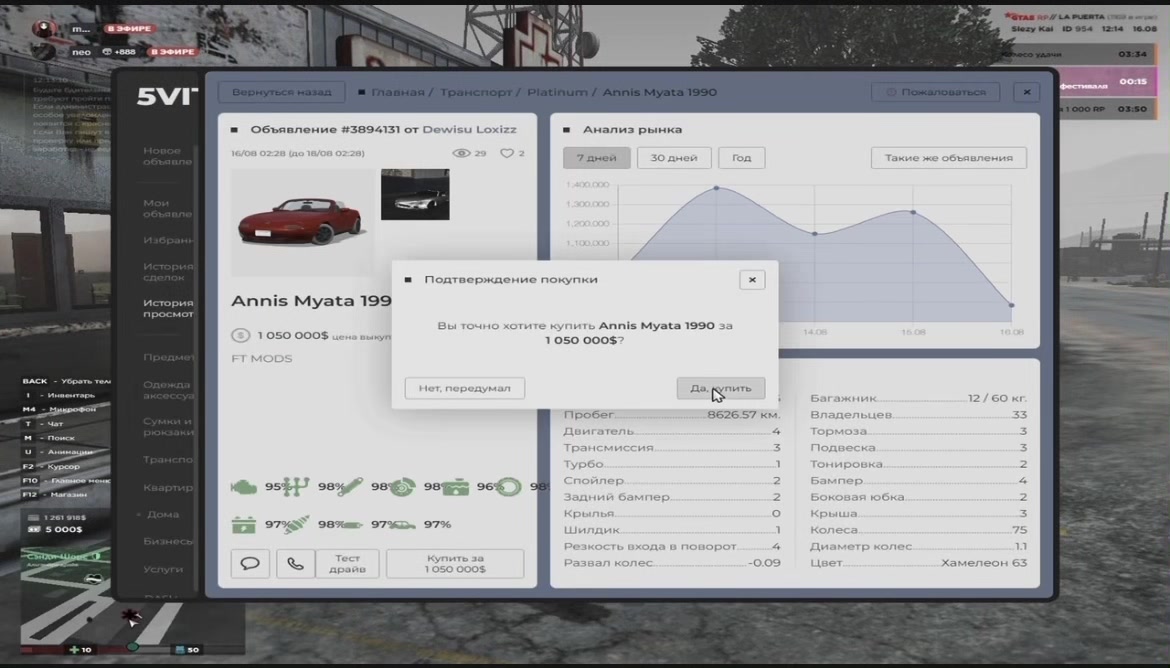1170x668 pixels.
Task: View the red Annis Myata main photo
Action: point(302,222)
